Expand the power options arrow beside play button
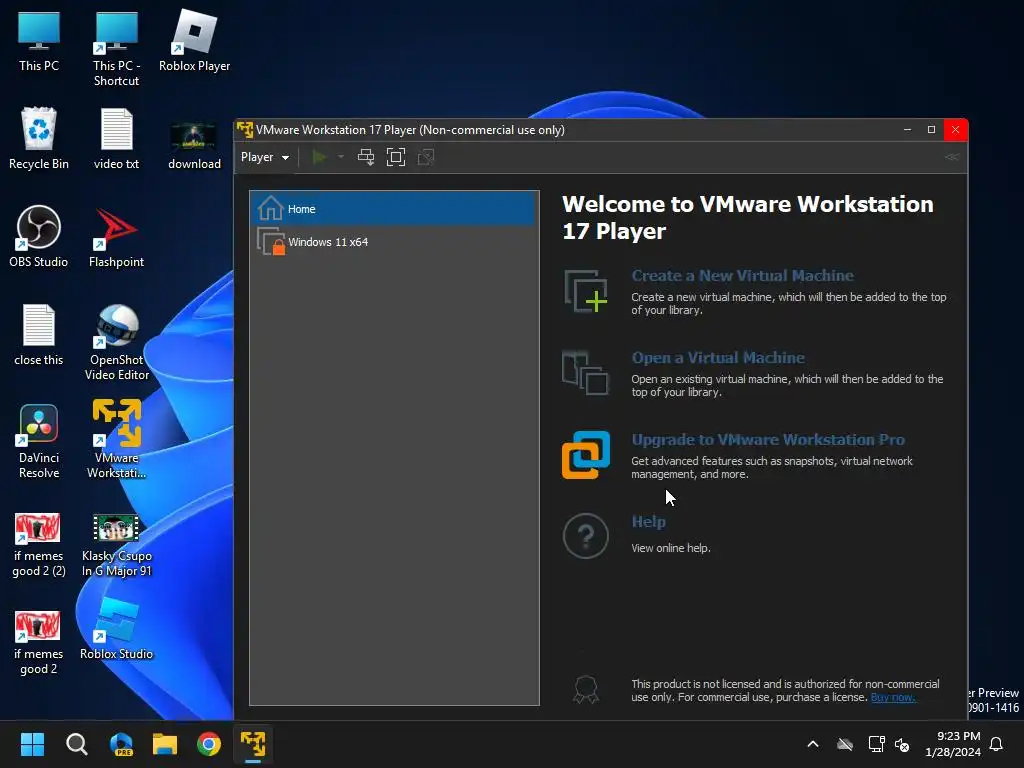 (341, 157)
